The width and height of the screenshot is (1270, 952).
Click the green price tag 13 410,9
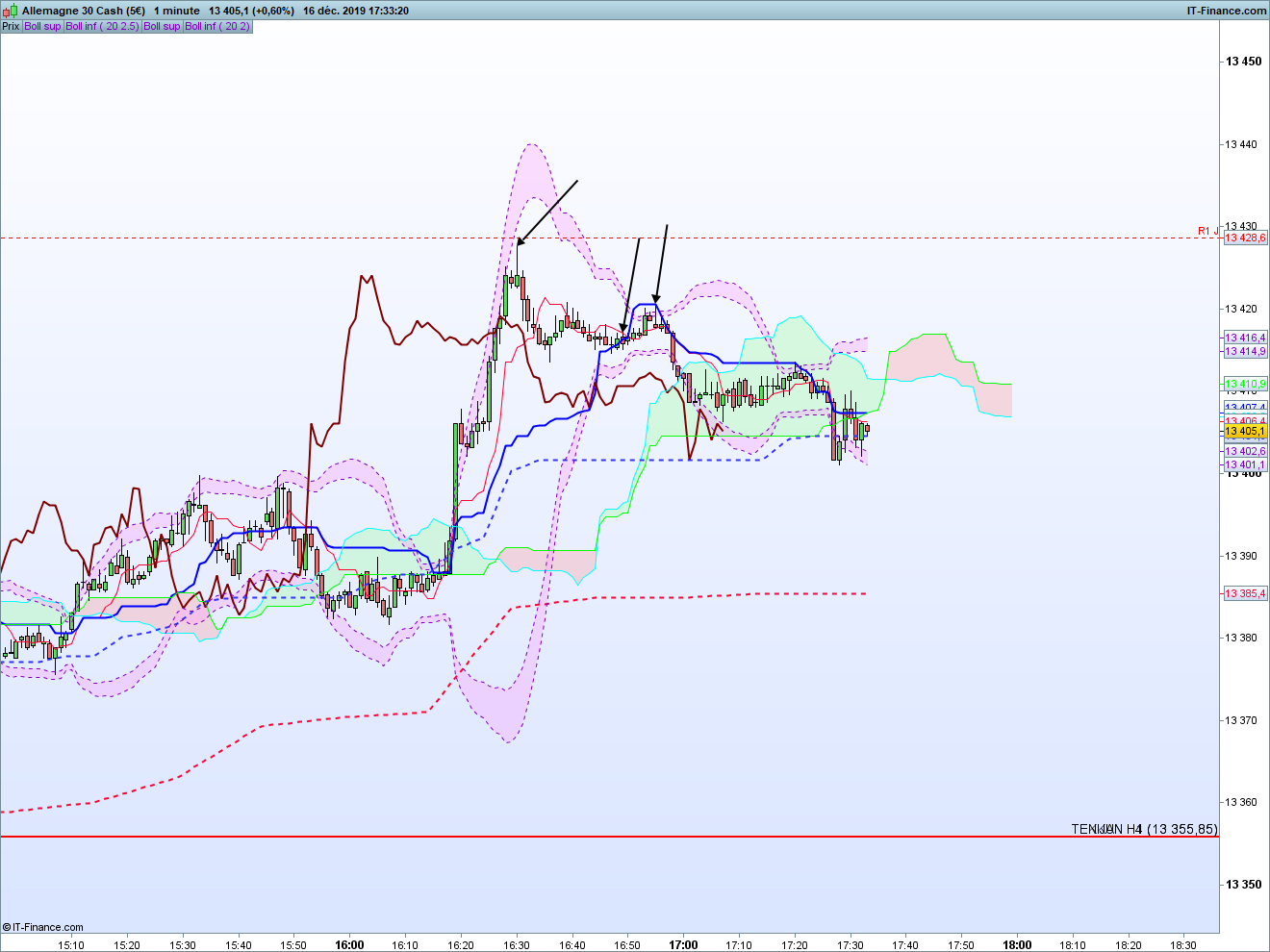1246,385
